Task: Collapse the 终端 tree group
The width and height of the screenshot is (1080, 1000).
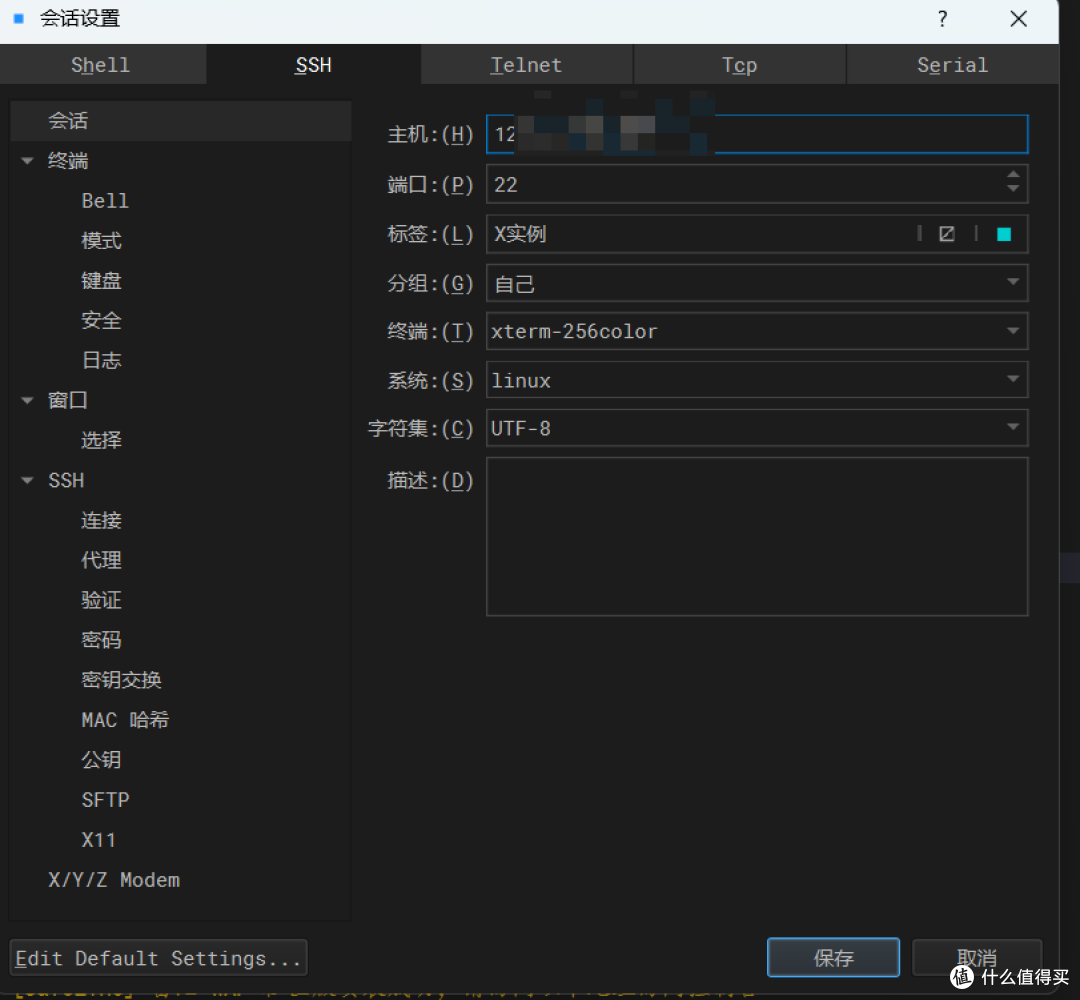Action: [28, 161]
